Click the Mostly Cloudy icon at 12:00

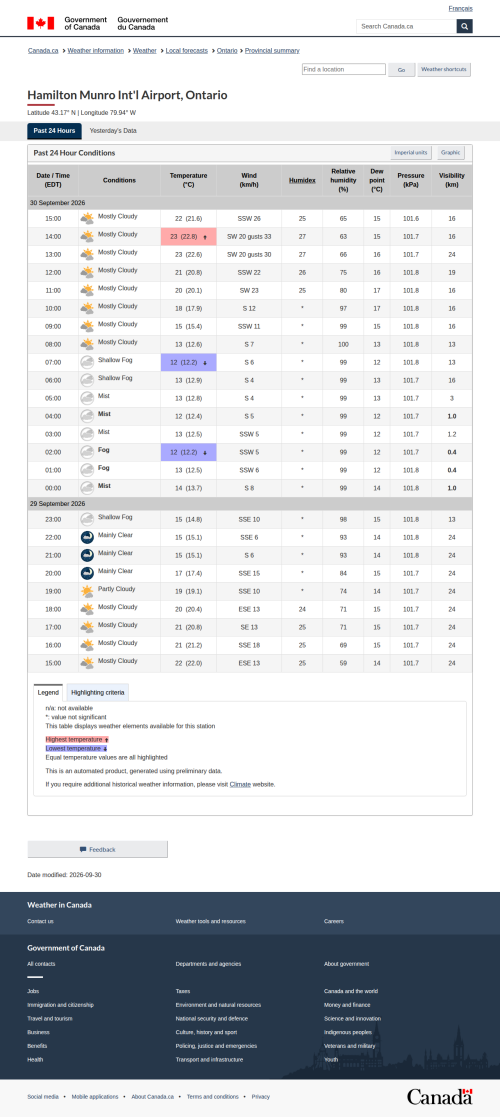click(87, 272)
